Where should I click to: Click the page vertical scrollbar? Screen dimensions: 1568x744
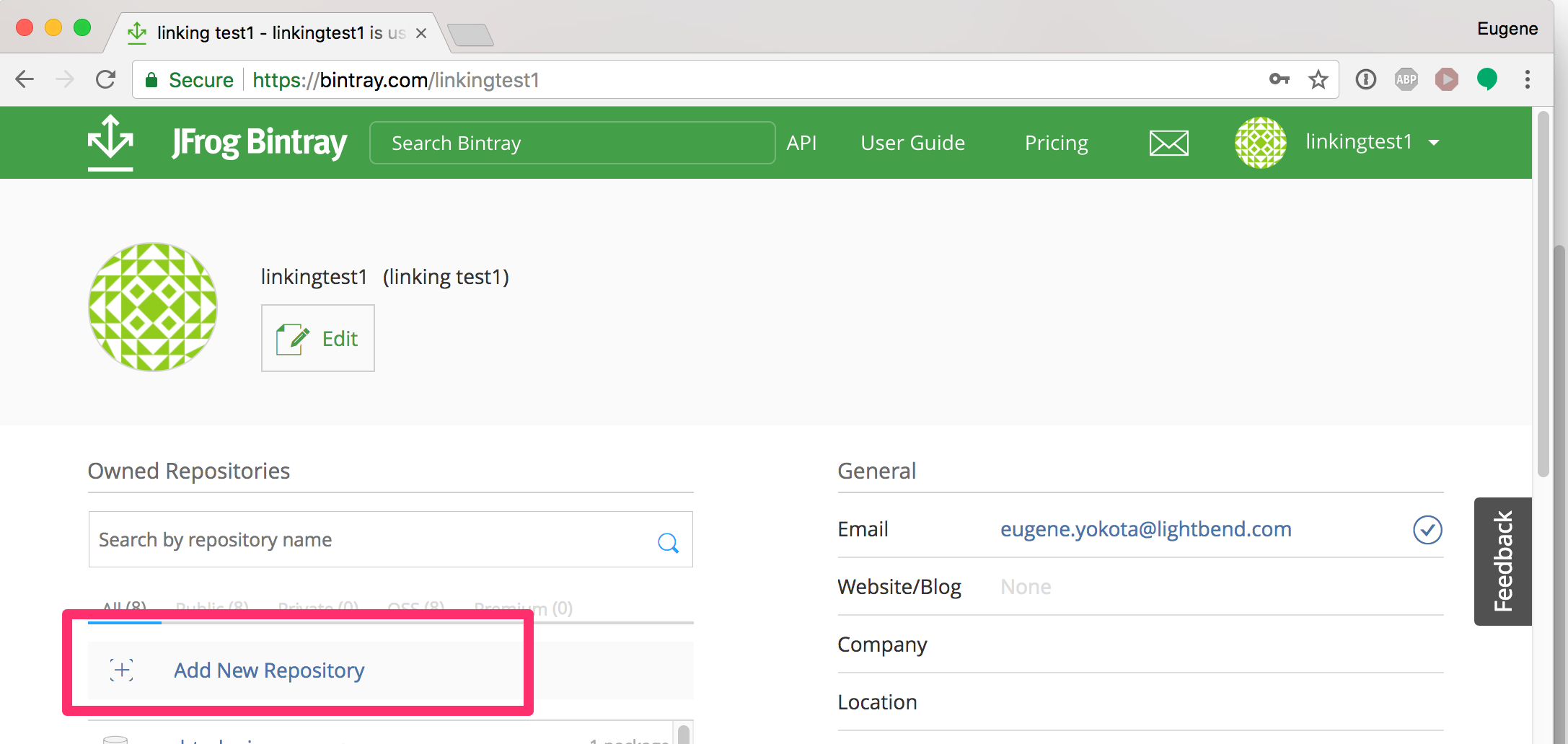click(1543, 296)
